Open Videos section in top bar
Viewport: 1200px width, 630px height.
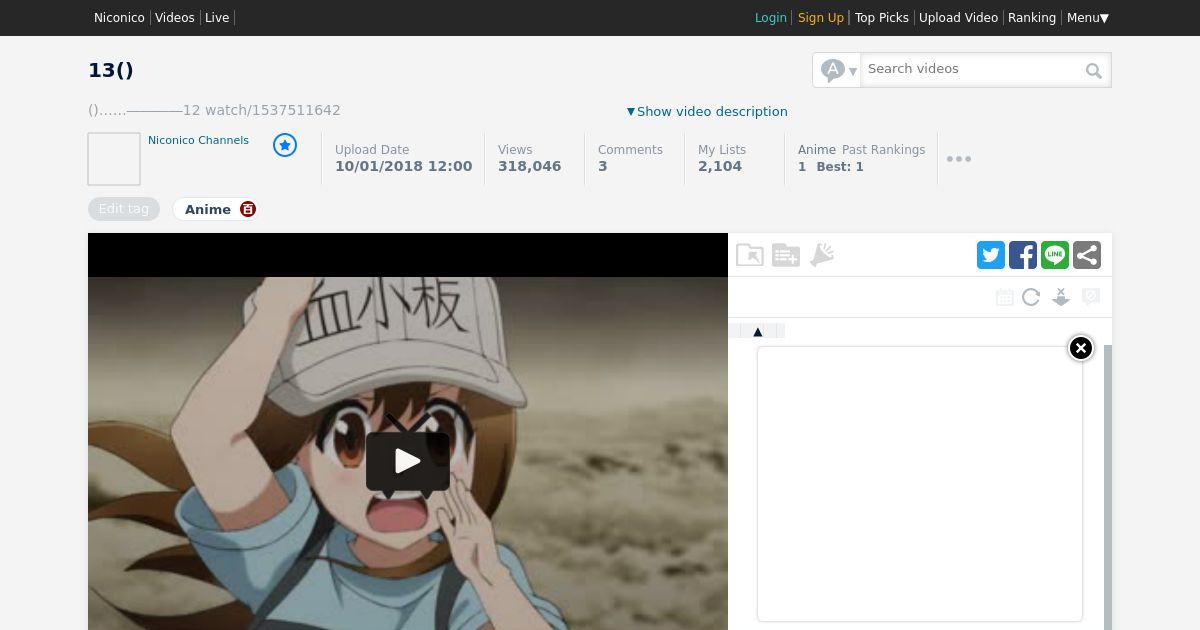tap(175, 18)
